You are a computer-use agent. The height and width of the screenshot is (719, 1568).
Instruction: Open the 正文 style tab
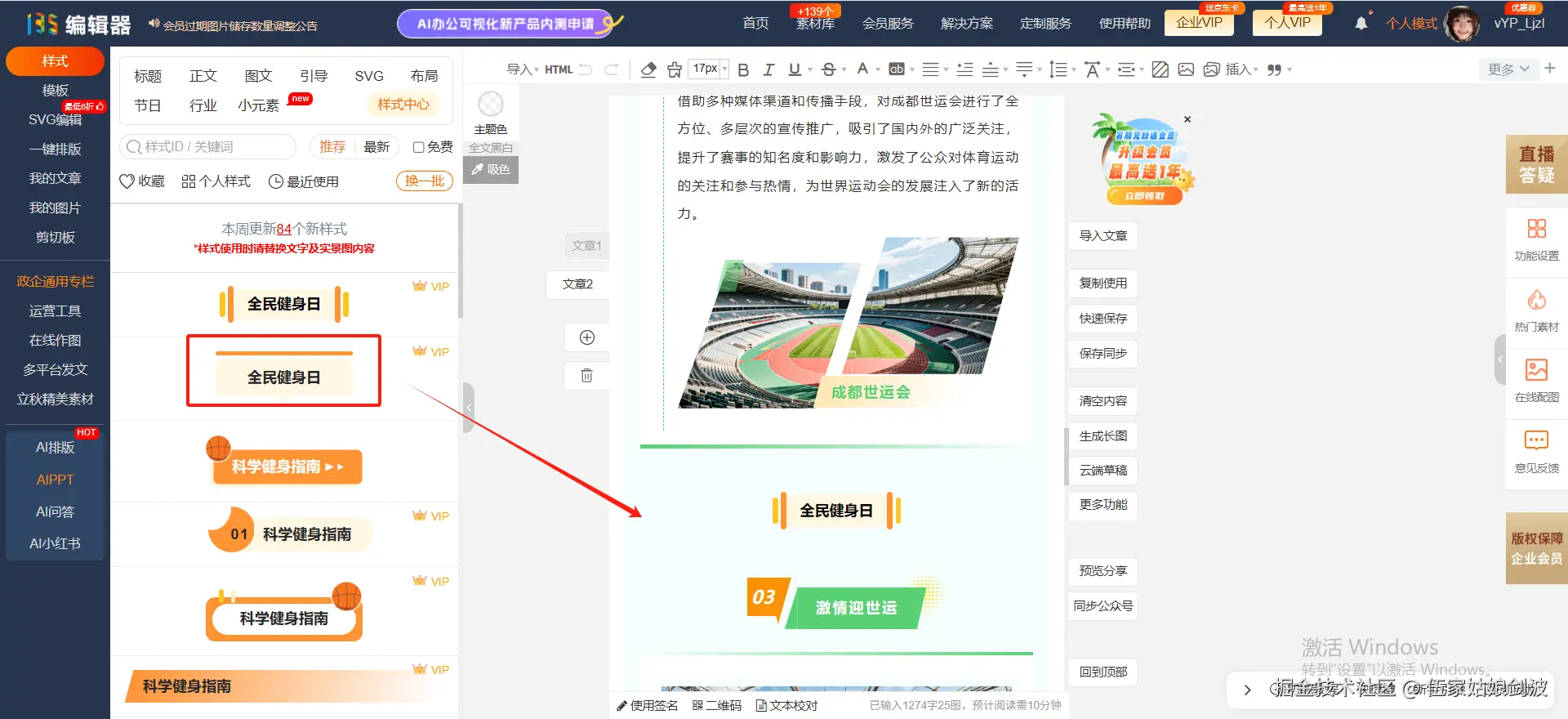click(203, 76)
